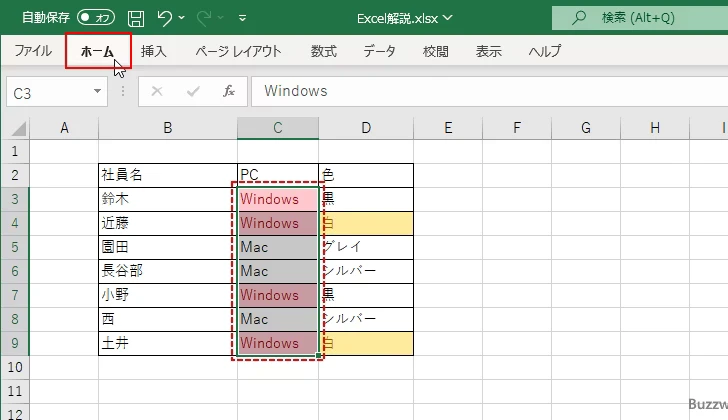
Task: Click the formula bar Cancel X icon
Action: (157, 91)
